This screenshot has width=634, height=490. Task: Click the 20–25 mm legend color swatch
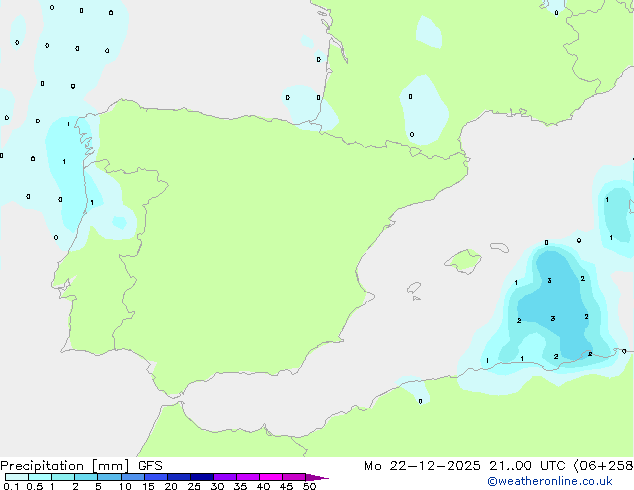pyautogui.click(x=179, y=477)
